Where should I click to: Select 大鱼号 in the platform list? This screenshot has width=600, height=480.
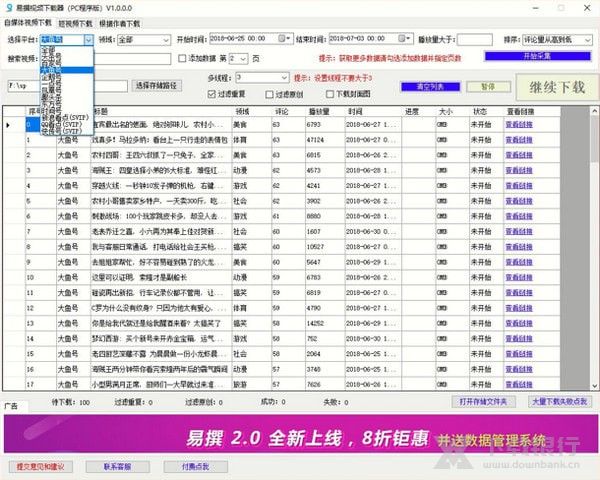click(x=67, y=70)
